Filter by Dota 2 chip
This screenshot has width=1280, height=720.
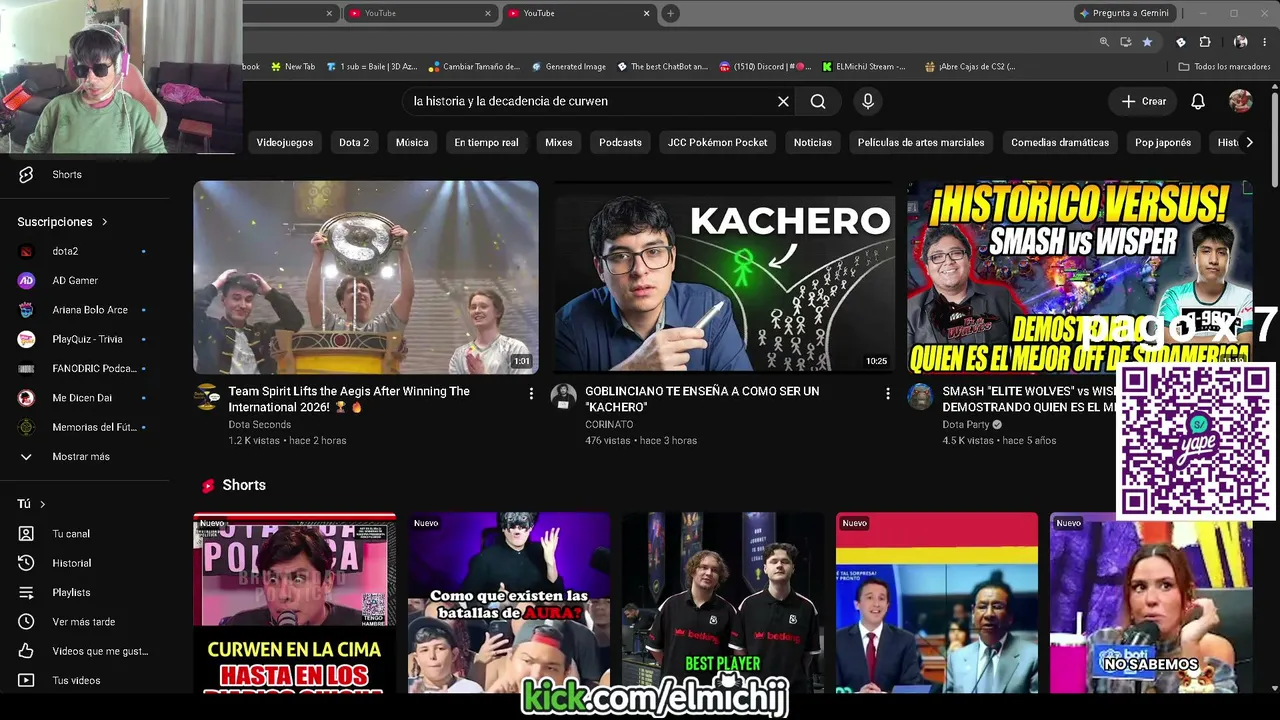pos(354,142)
